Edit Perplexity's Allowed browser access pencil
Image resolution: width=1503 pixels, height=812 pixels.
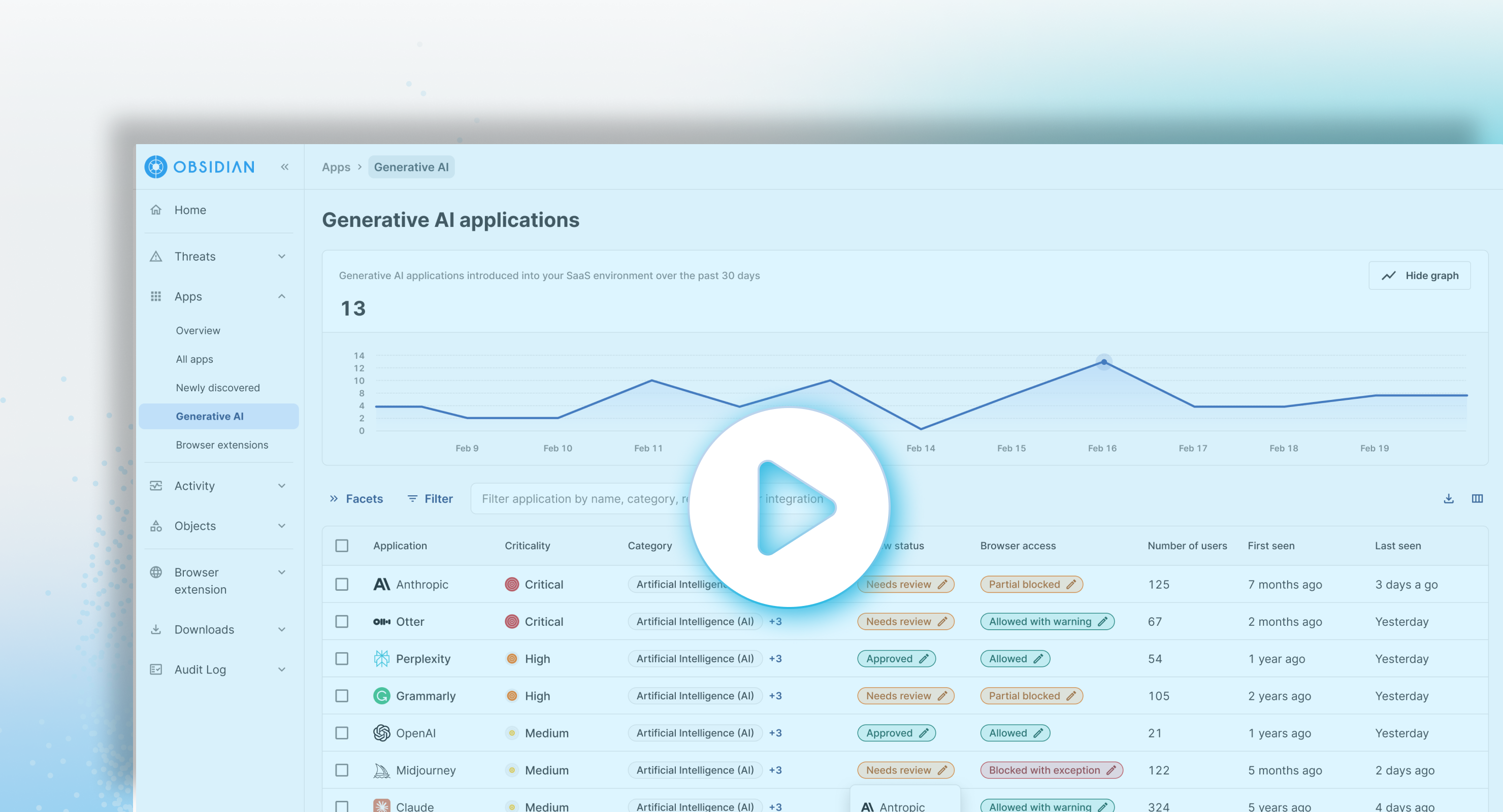[x=1038, y=659]
